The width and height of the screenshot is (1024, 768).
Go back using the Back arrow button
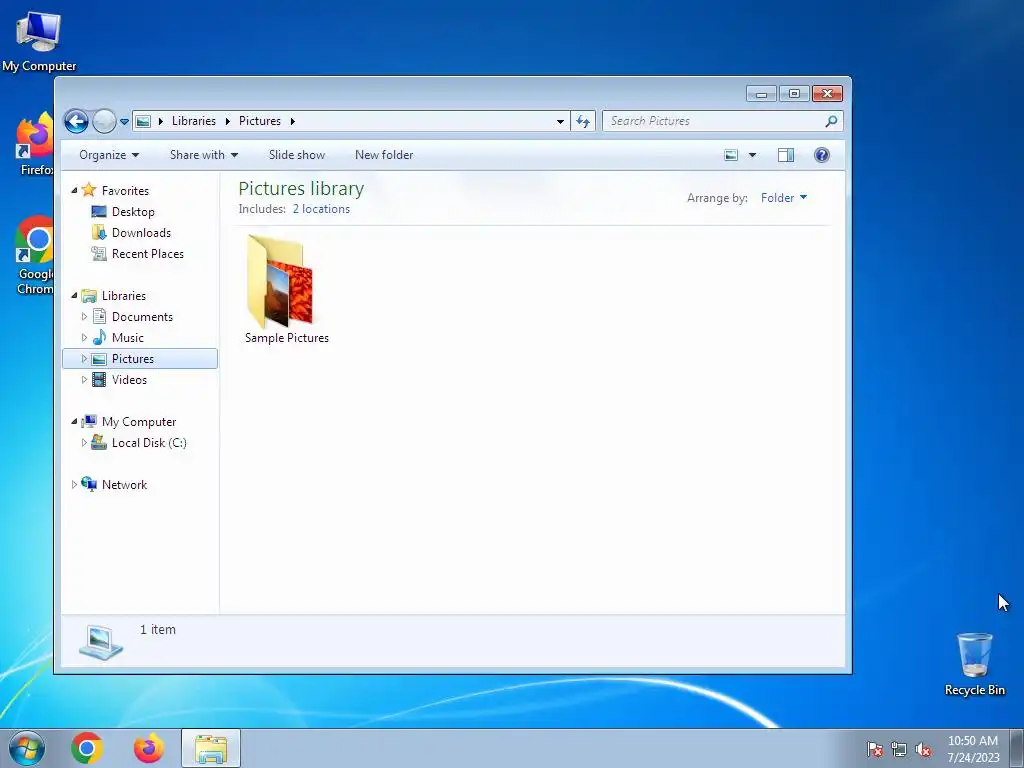(x=76, y=121)
